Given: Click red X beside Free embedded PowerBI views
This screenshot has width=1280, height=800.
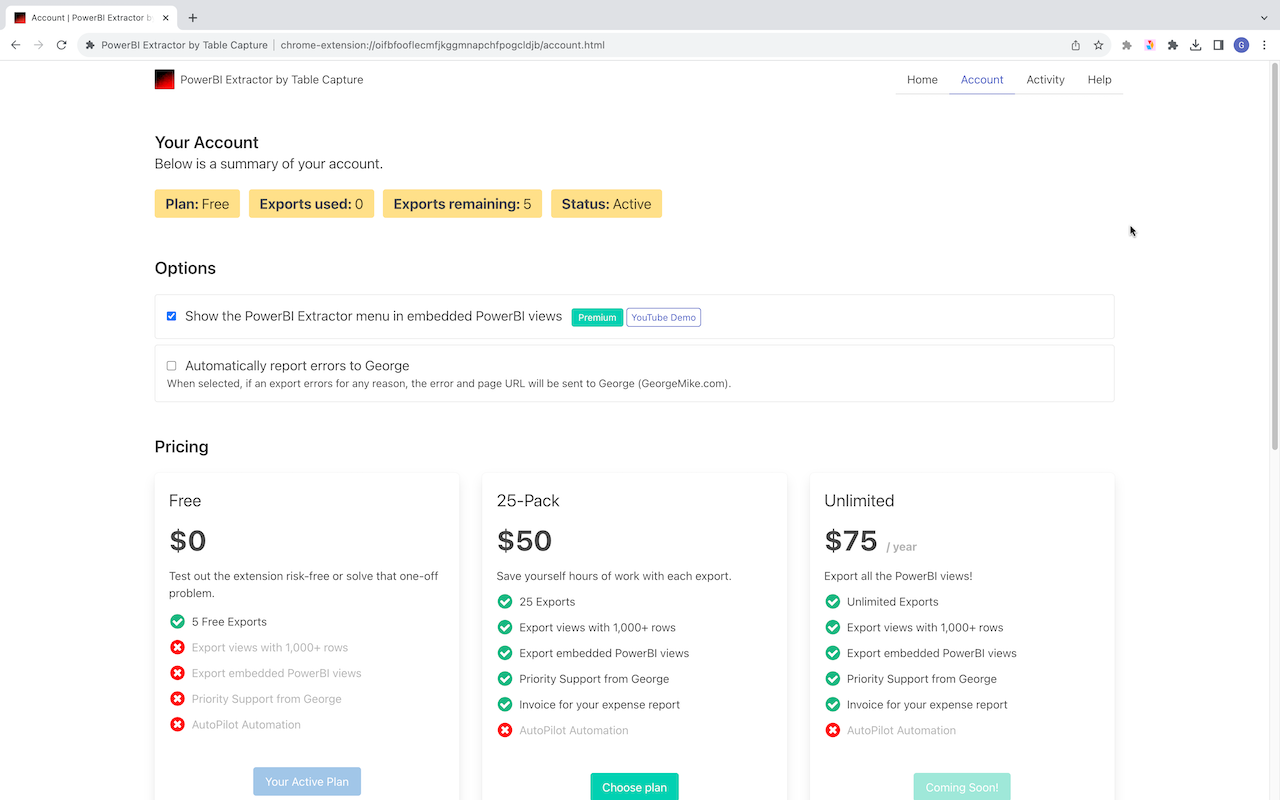Looking at the screenshot, I should [x=177, y=673].
